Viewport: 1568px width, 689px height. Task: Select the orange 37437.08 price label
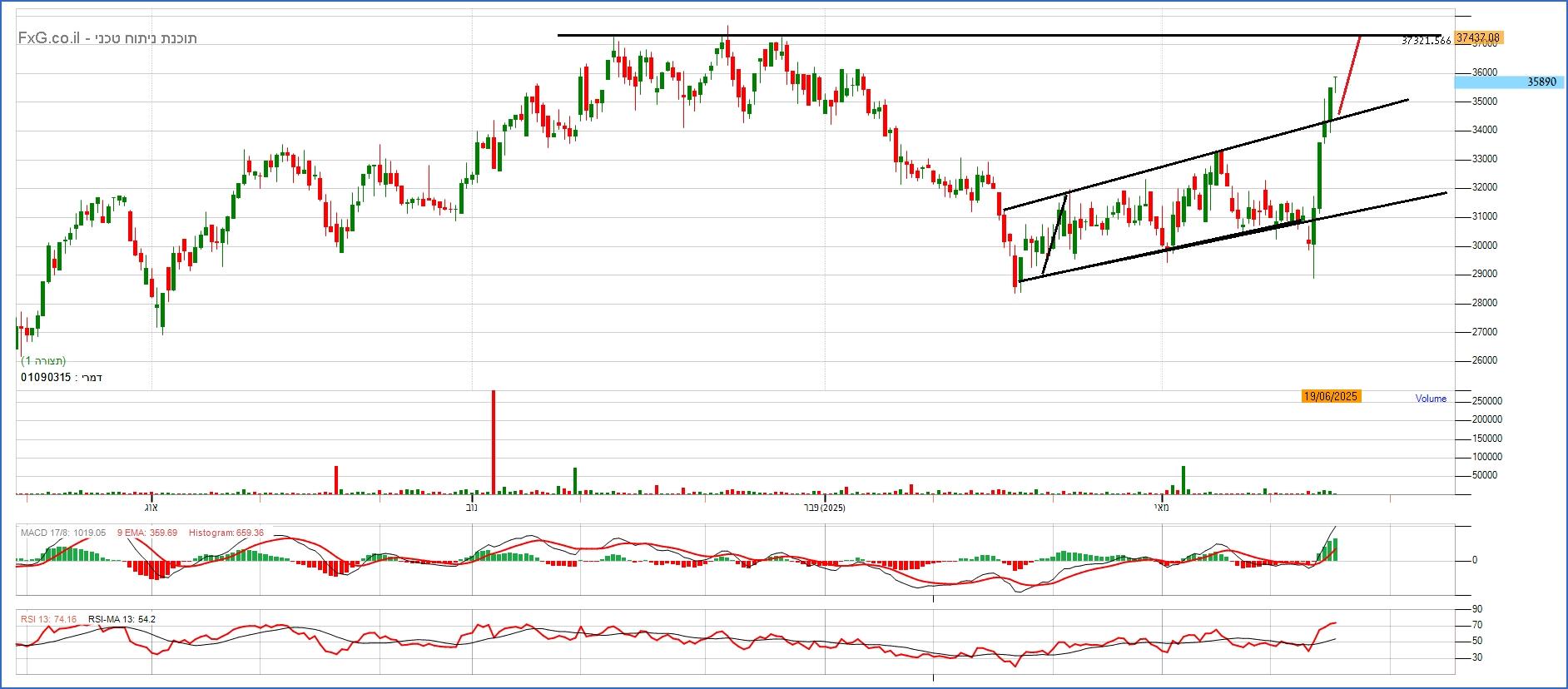tap(1477, 38)
